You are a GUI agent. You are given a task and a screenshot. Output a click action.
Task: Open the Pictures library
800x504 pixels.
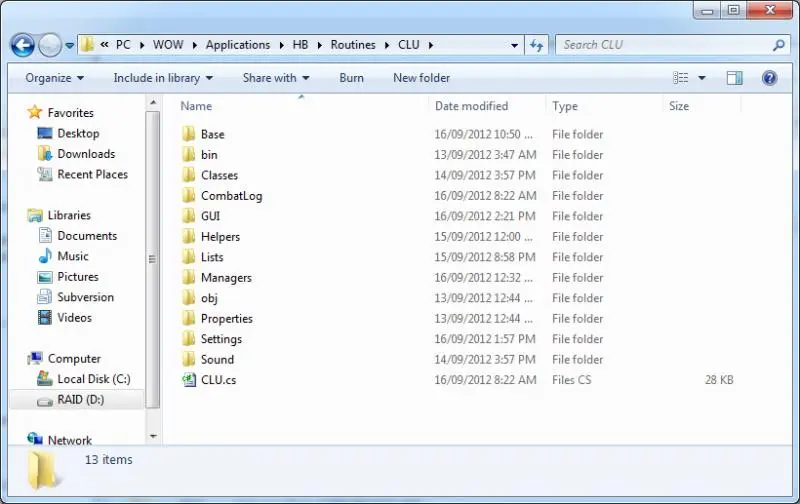(78, 276)
